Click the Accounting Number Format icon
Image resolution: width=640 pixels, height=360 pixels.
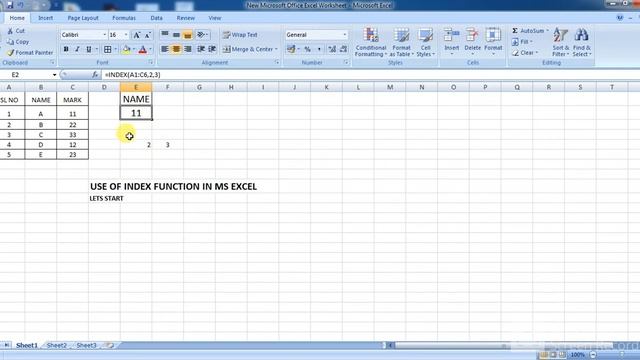click(x=291, y=49)
